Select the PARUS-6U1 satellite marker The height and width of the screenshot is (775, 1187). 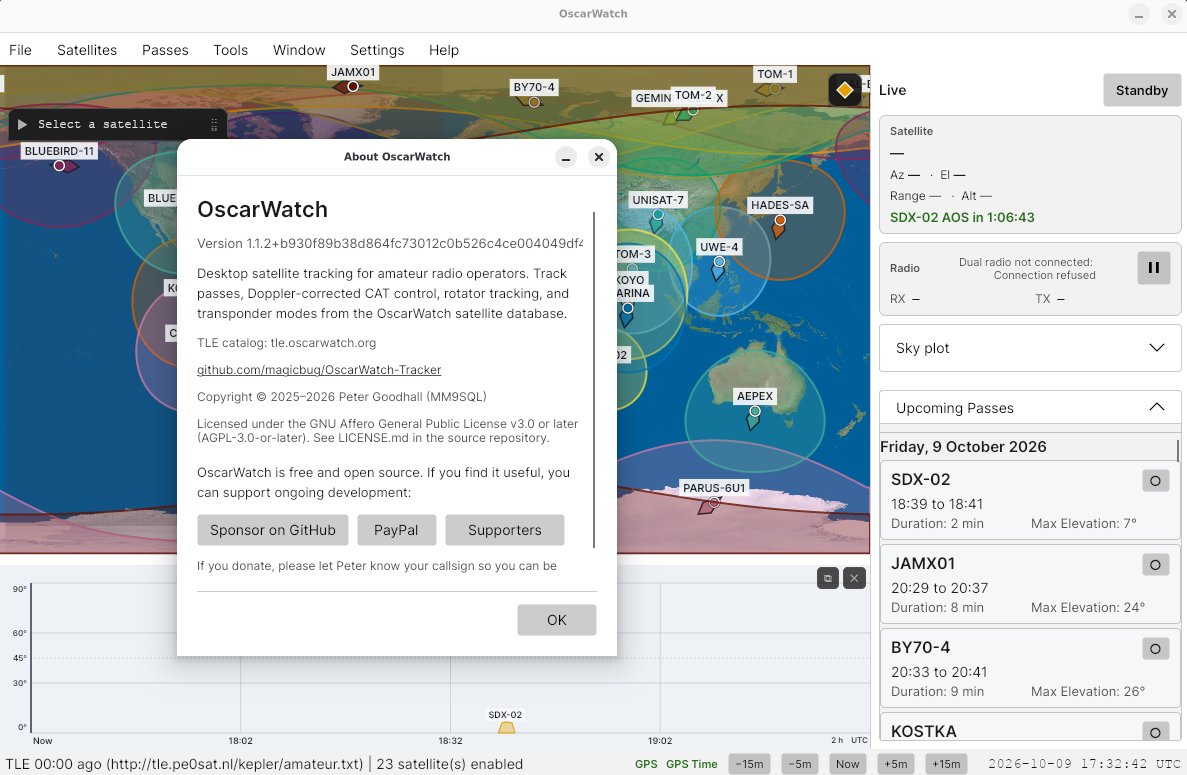714,503
